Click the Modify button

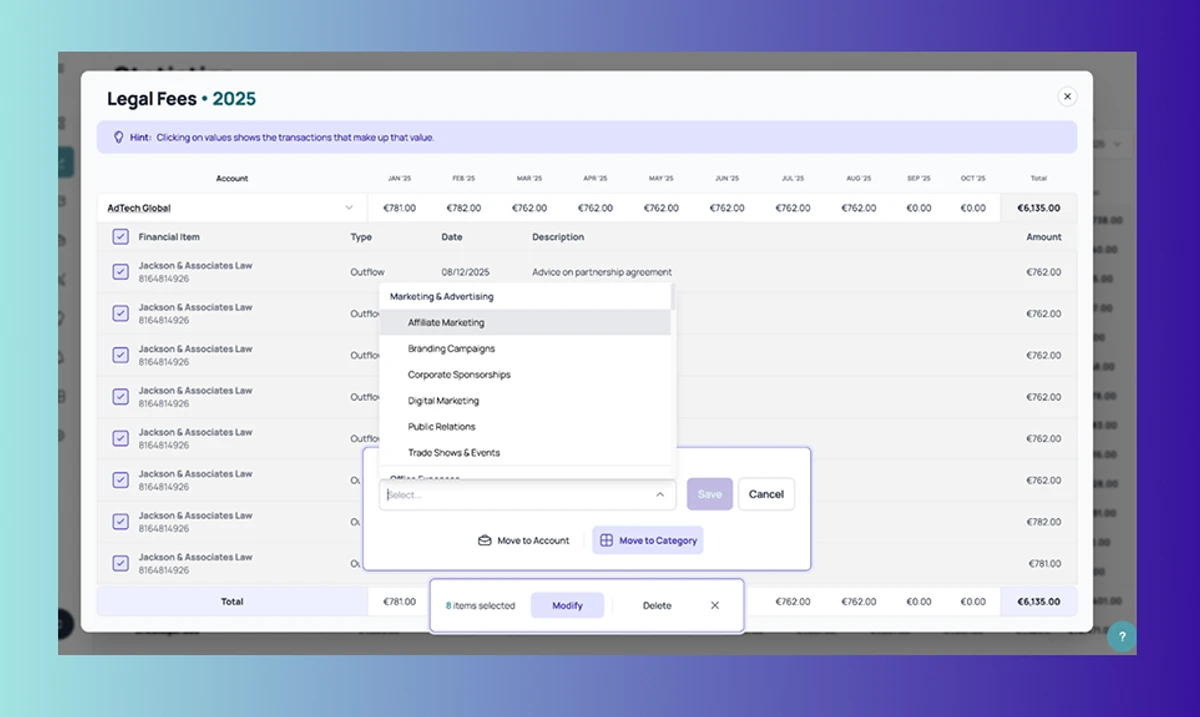pos(567,605)
